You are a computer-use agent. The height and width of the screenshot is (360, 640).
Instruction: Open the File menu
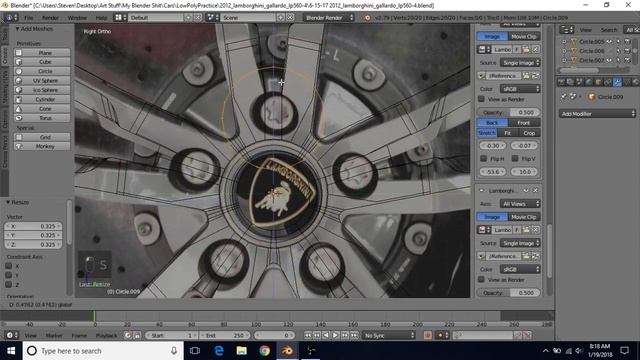coord(29,18)
